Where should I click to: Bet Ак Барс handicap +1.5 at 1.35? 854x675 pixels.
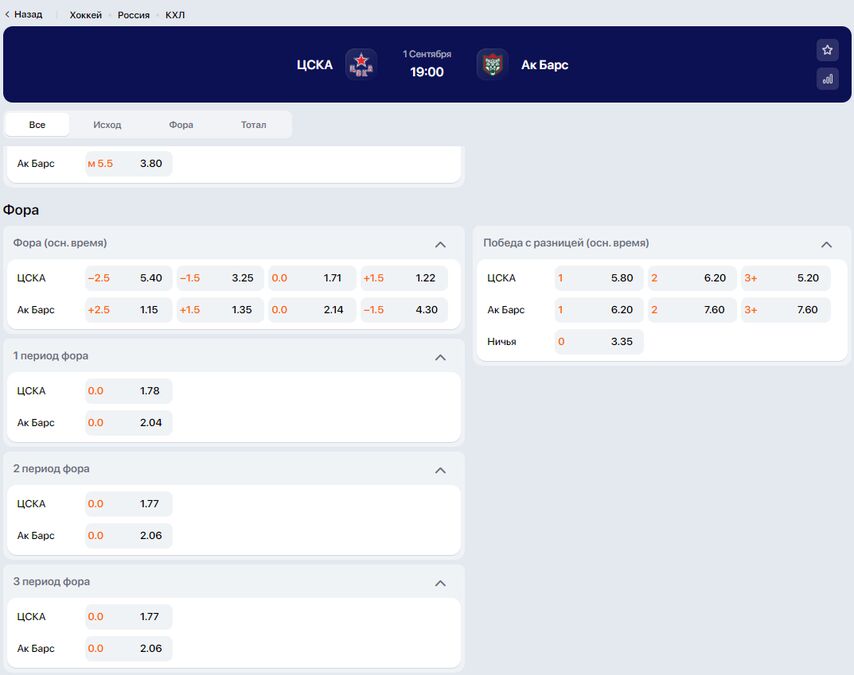pos(220,309)
